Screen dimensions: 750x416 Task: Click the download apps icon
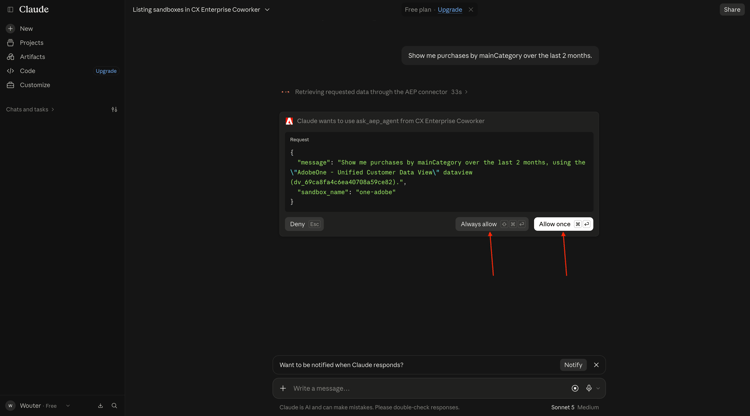click(x=100, y=405)
